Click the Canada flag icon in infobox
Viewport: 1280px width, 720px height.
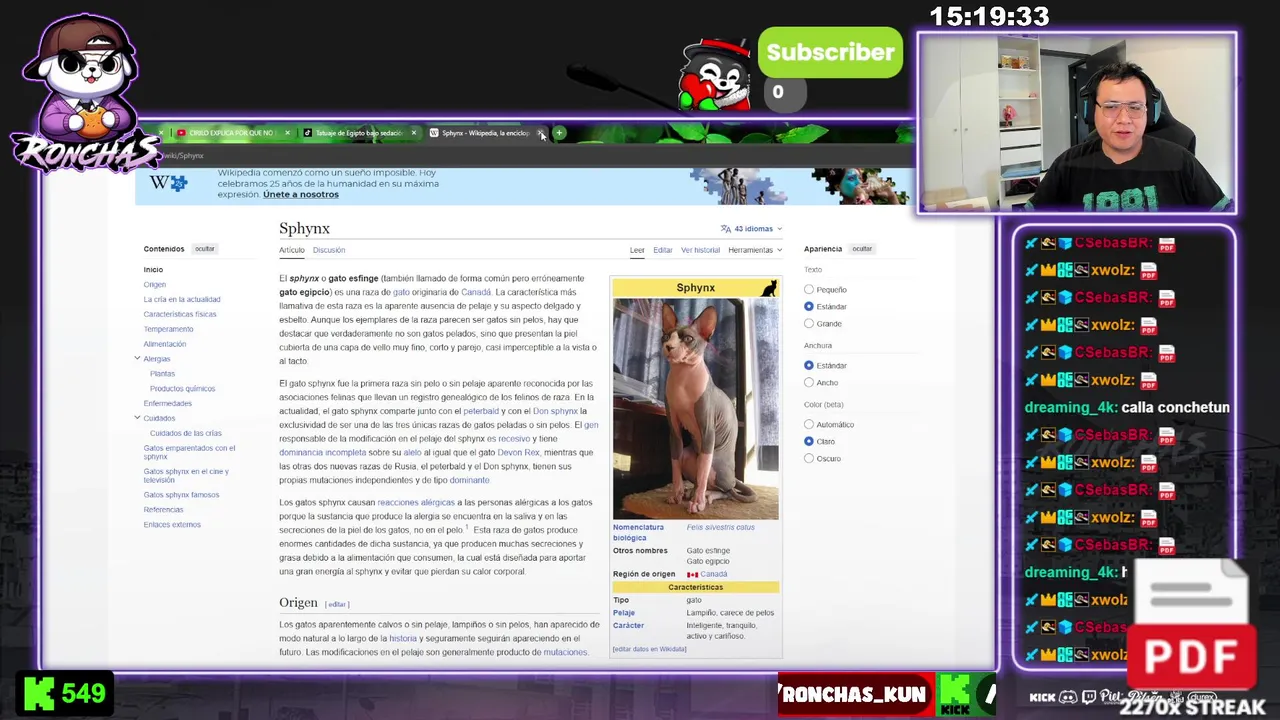[x=692, y=575]
